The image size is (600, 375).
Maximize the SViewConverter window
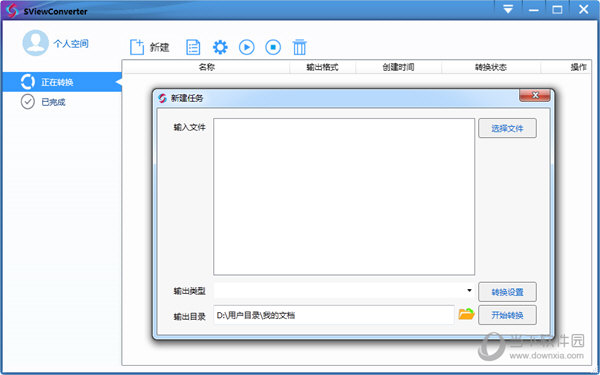click(x=558, y=10)
